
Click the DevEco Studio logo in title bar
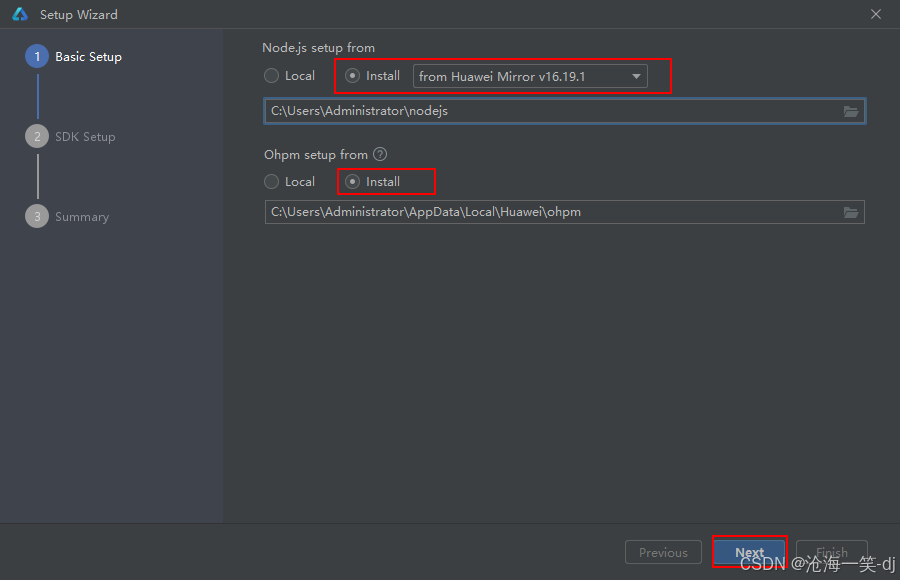20,14
